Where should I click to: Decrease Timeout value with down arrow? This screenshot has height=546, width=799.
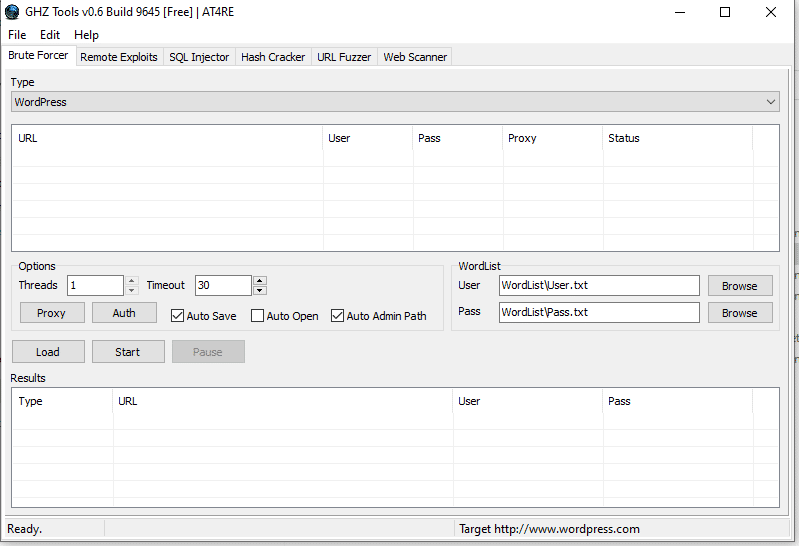(x=260, y=290)
